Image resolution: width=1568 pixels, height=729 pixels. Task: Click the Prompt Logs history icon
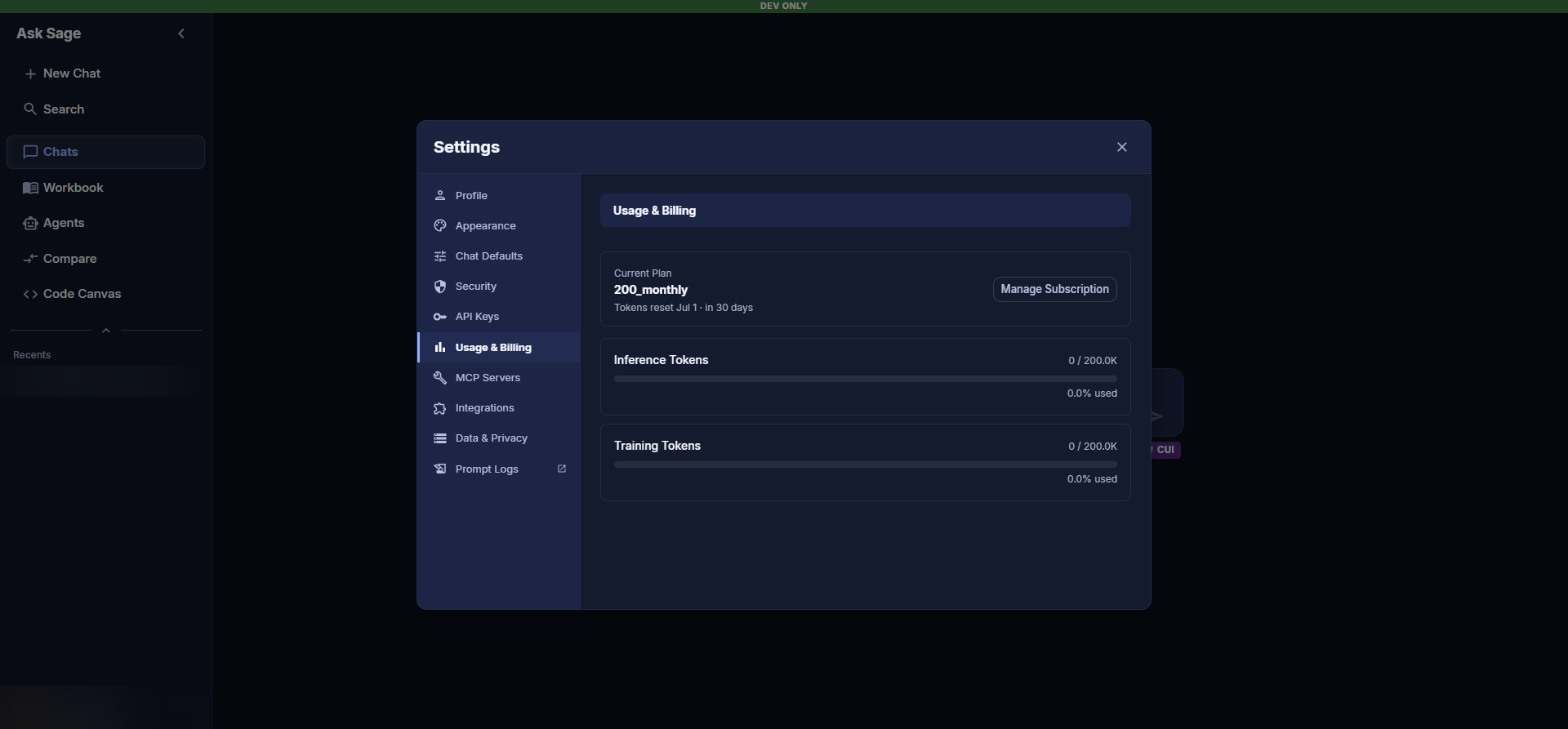click(440, 469)
